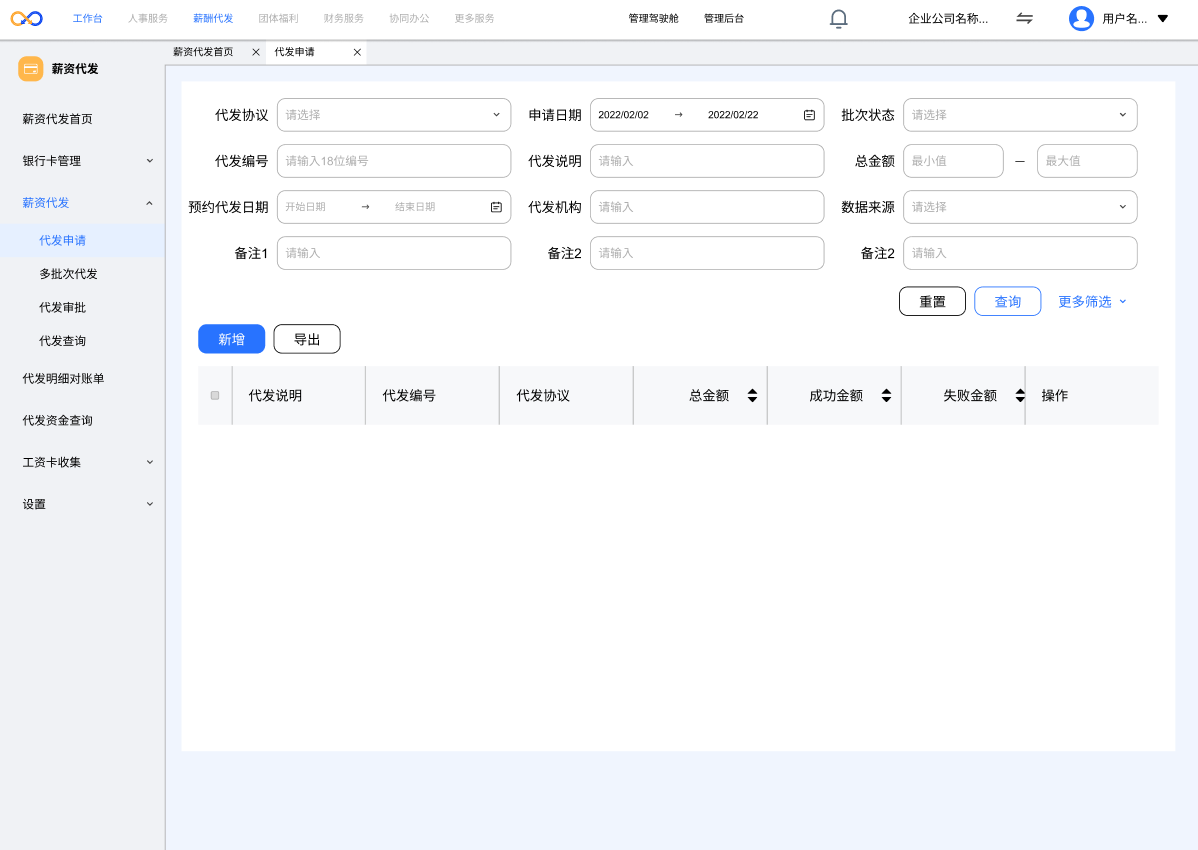
Task: Focus the 备注1 input field
Action: click(393, 253)
